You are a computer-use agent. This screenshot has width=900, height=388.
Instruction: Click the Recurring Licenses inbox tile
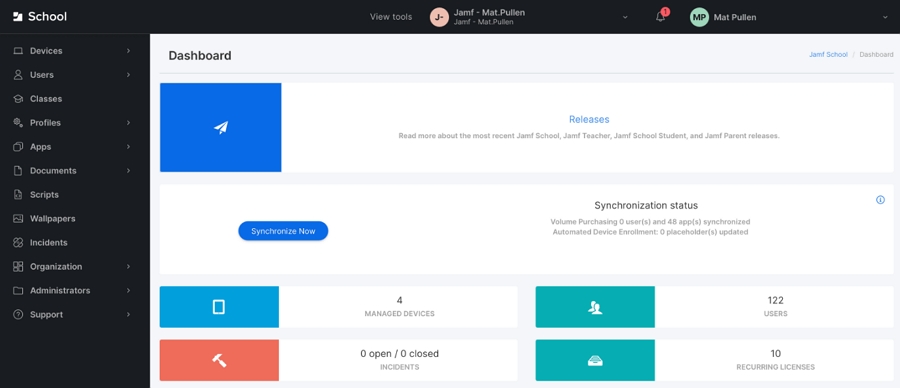595,360
